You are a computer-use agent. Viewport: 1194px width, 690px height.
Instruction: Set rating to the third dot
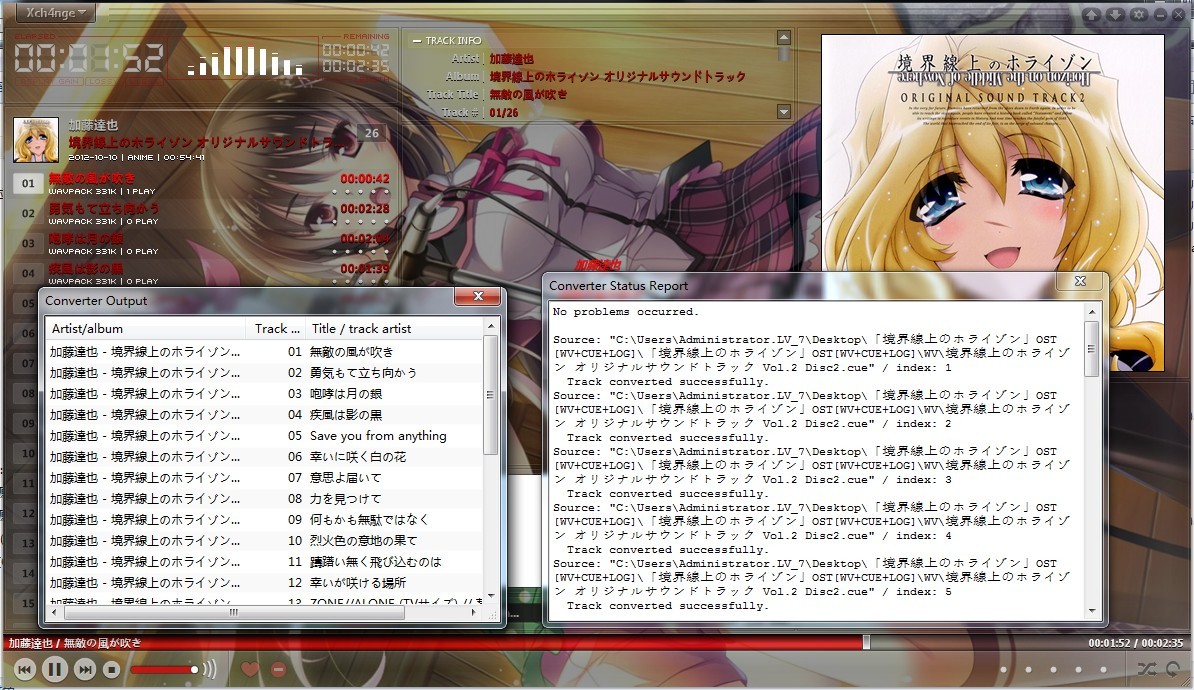[x=1054, y=669]
